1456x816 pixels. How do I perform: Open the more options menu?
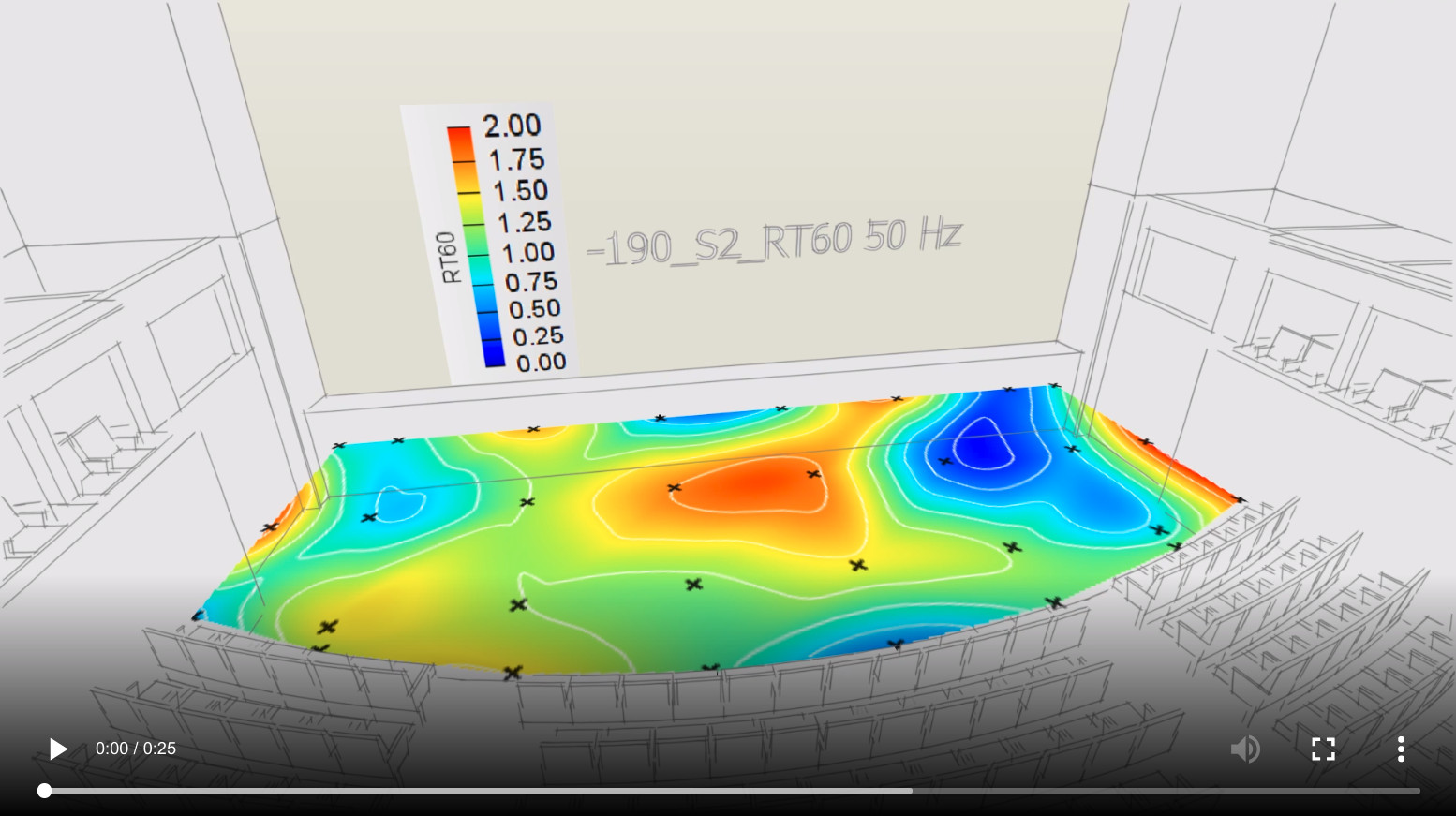pyautogui.click(x=1401, y=749)
